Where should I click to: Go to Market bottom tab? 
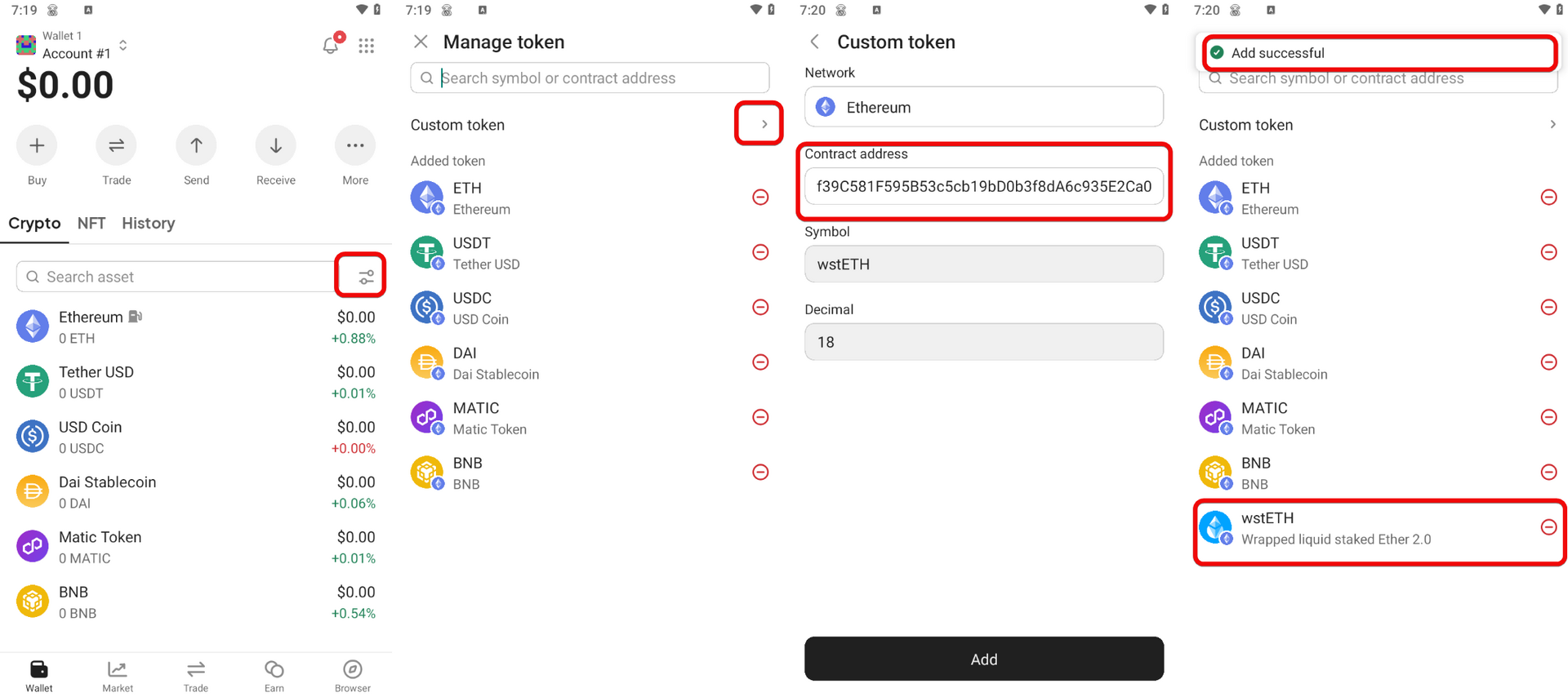pyautogui.click(x=118, y=676)
